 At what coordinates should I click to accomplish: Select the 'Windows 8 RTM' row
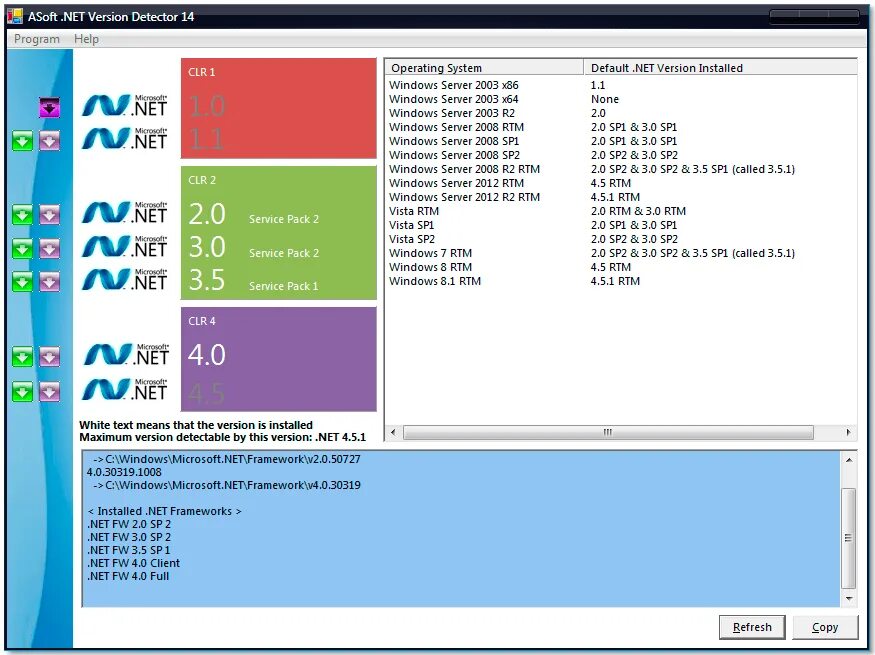pos(621,267)
